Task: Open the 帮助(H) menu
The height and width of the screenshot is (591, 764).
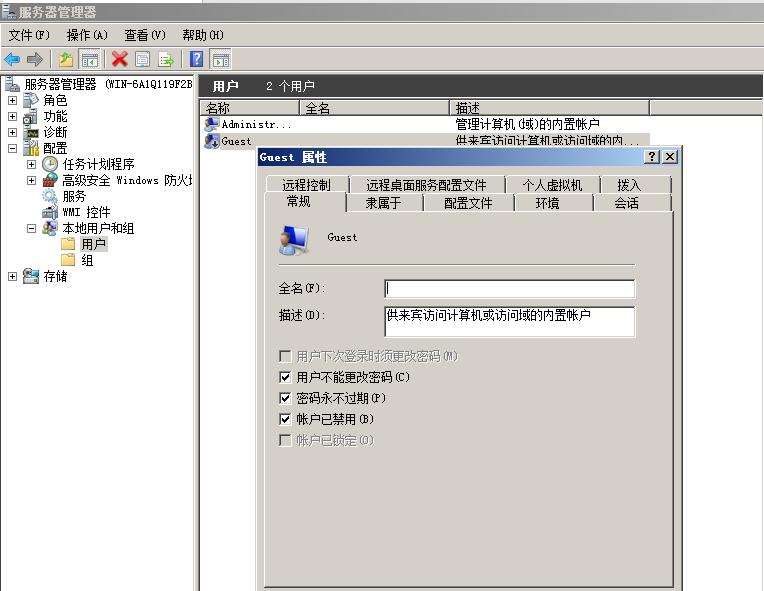Action: tap(203, 35)
